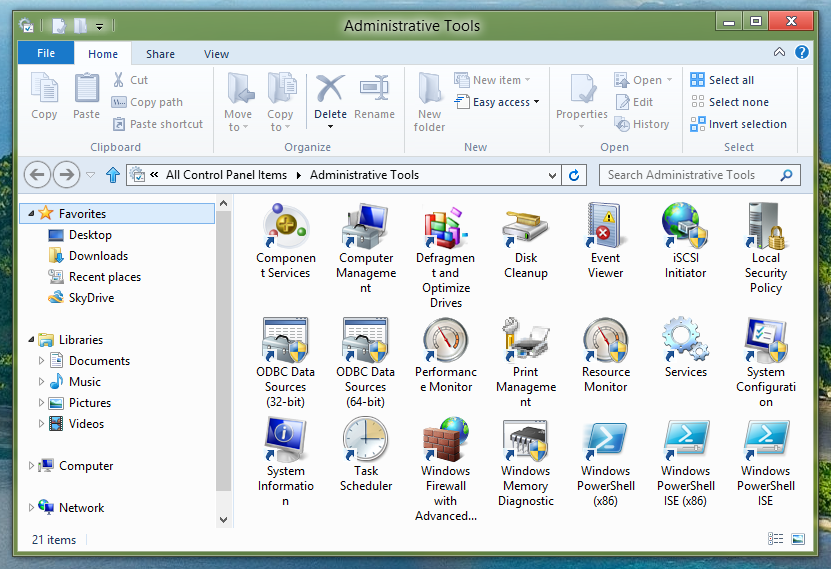Viewport: 831px width, 569px height.
Task: Select the Local Security Policy icon
Action: 765,248
